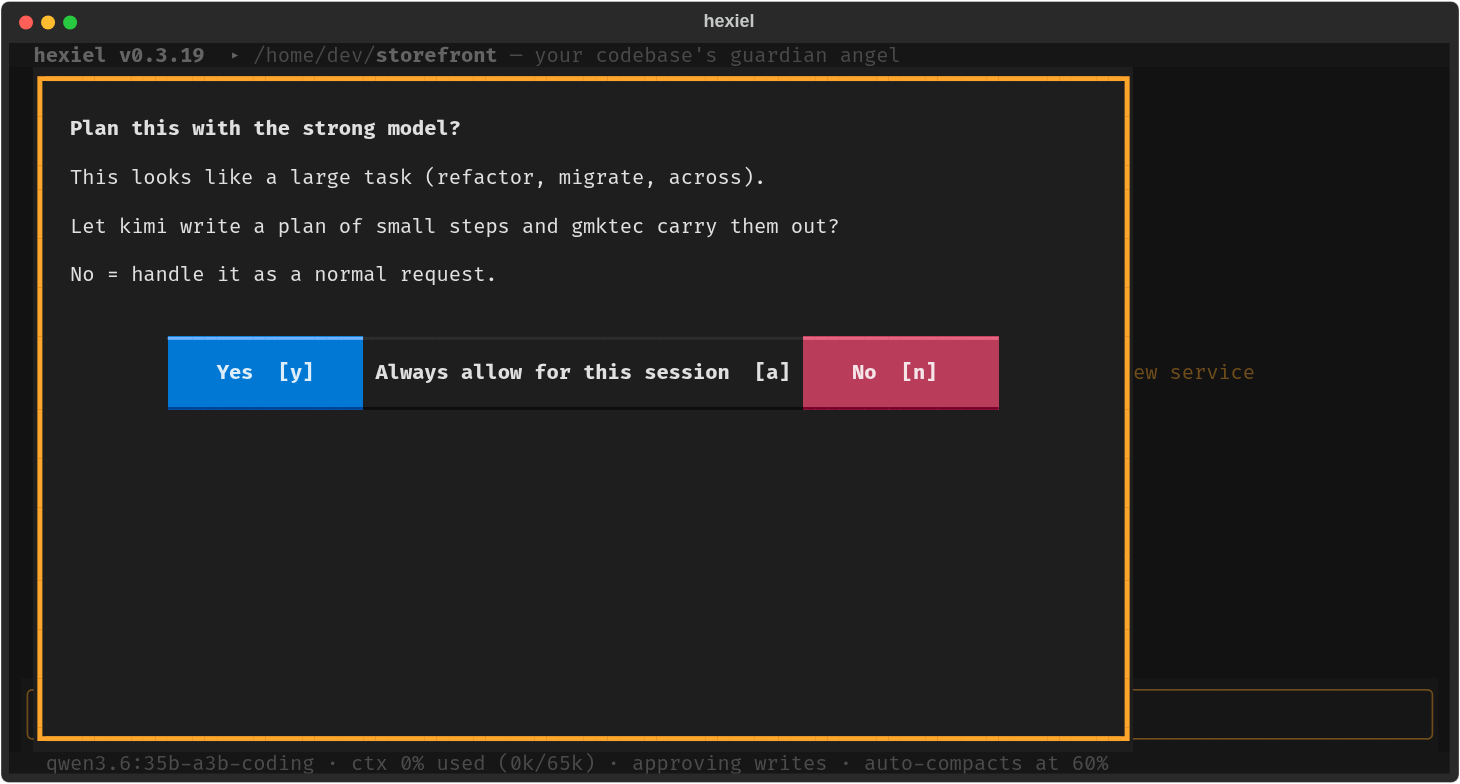Minimize the hexiel window with the yellow button
Screen dimensions: 1460x784
point(48,22)
